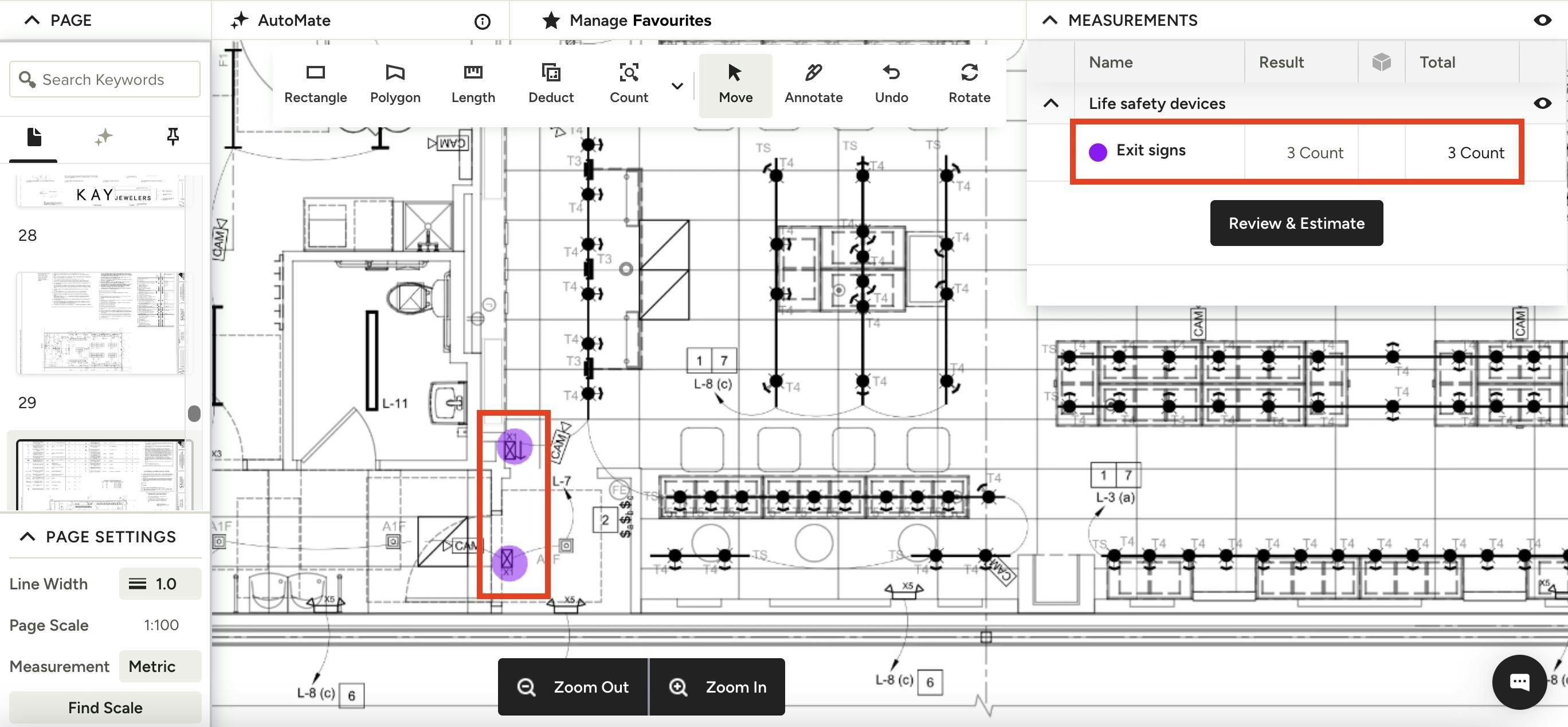Undo the last action
Image resolution: width=1568 pixels, height=727 pixels.
(891, 84)
